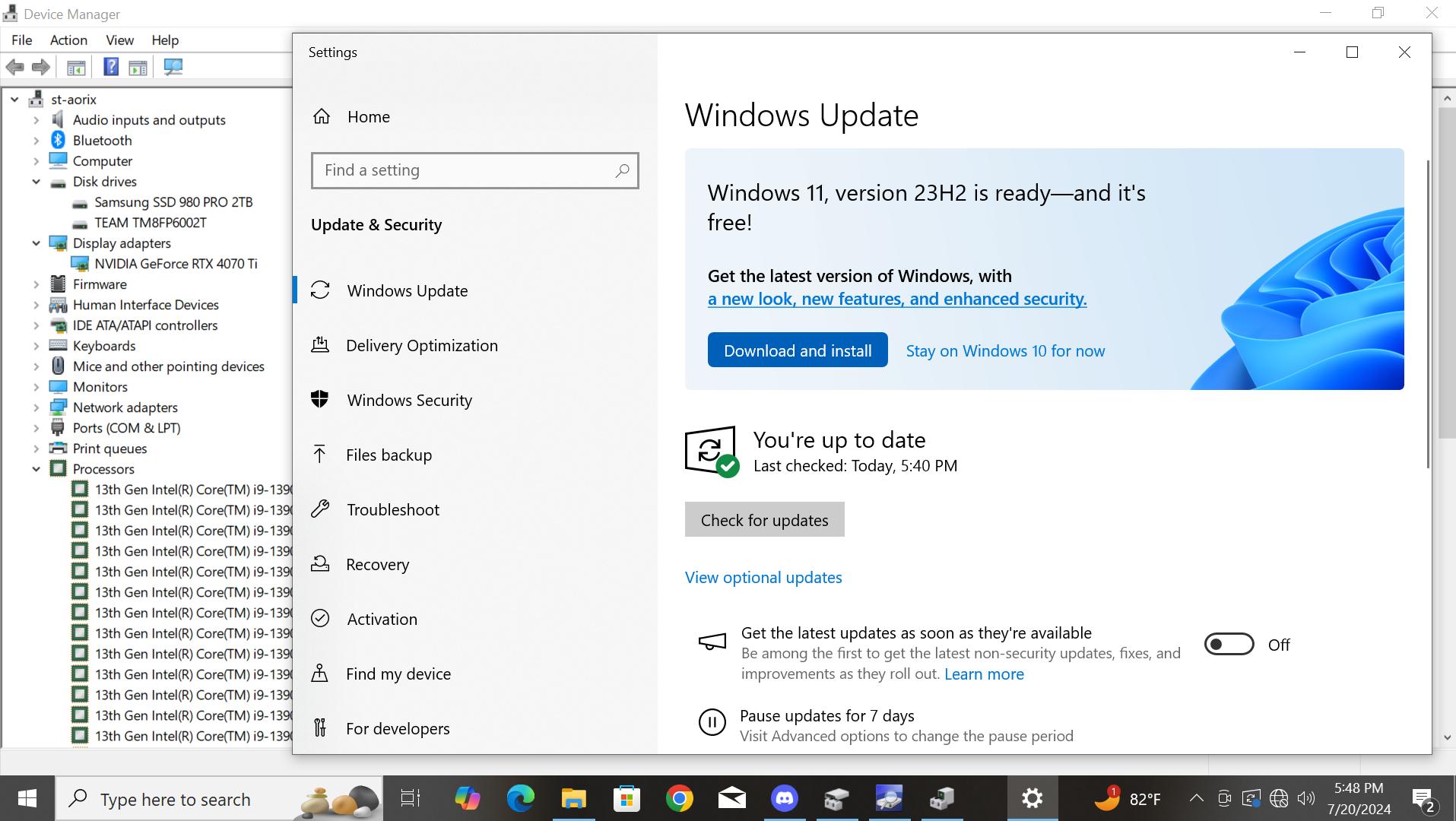Expand the Monitors category

[x=36, y=387]
